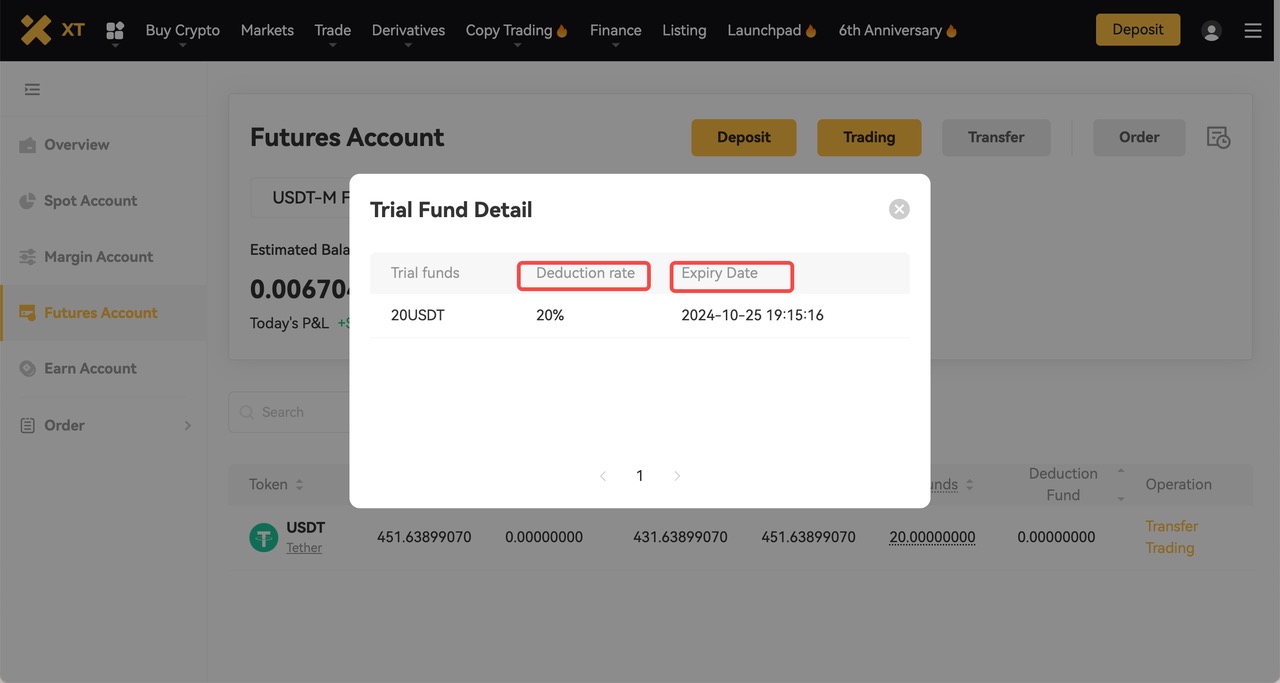The width and height of the screenshot is (1280, 683).
Task: Open Earn Account from the sidebar
Action: (90, 369)
